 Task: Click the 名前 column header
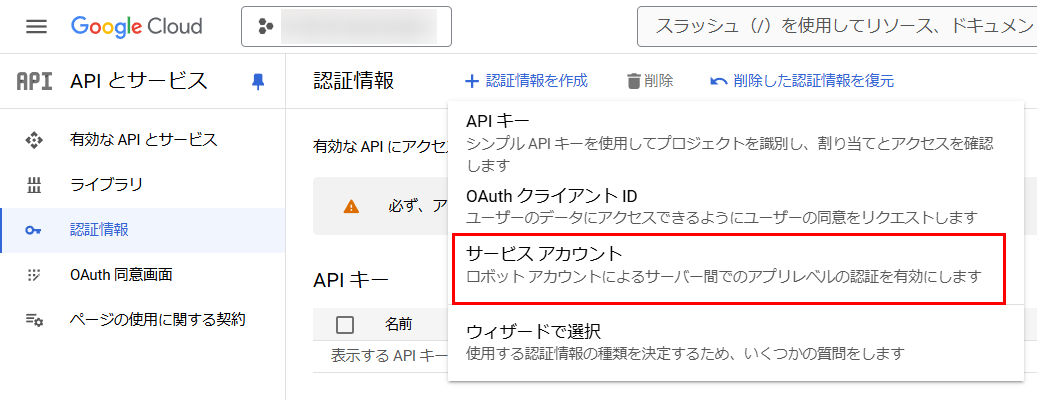[x=399, y=325]
